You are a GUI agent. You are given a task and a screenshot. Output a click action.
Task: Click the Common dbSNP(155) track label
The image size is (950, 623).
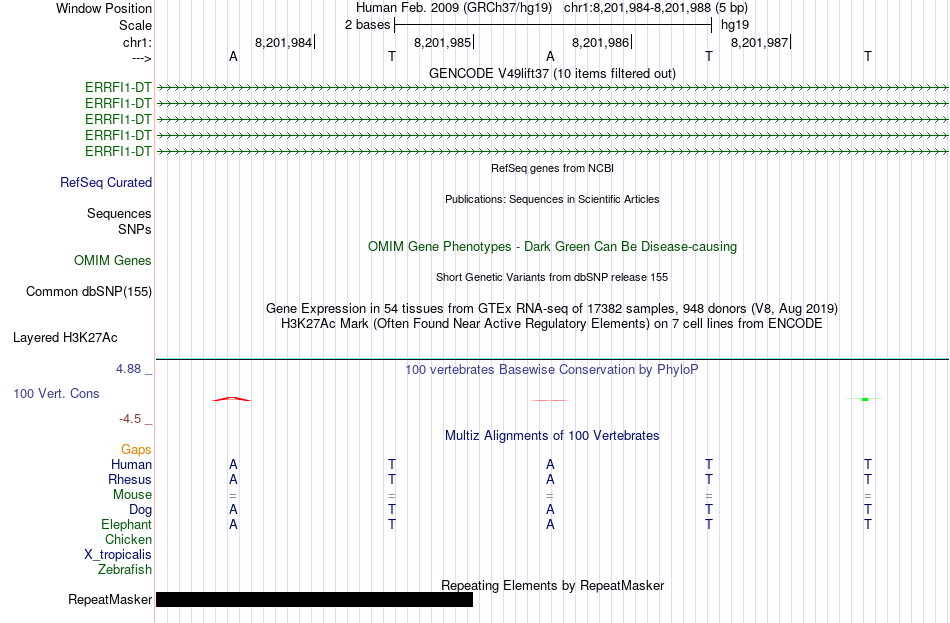[x=89, y=292]
